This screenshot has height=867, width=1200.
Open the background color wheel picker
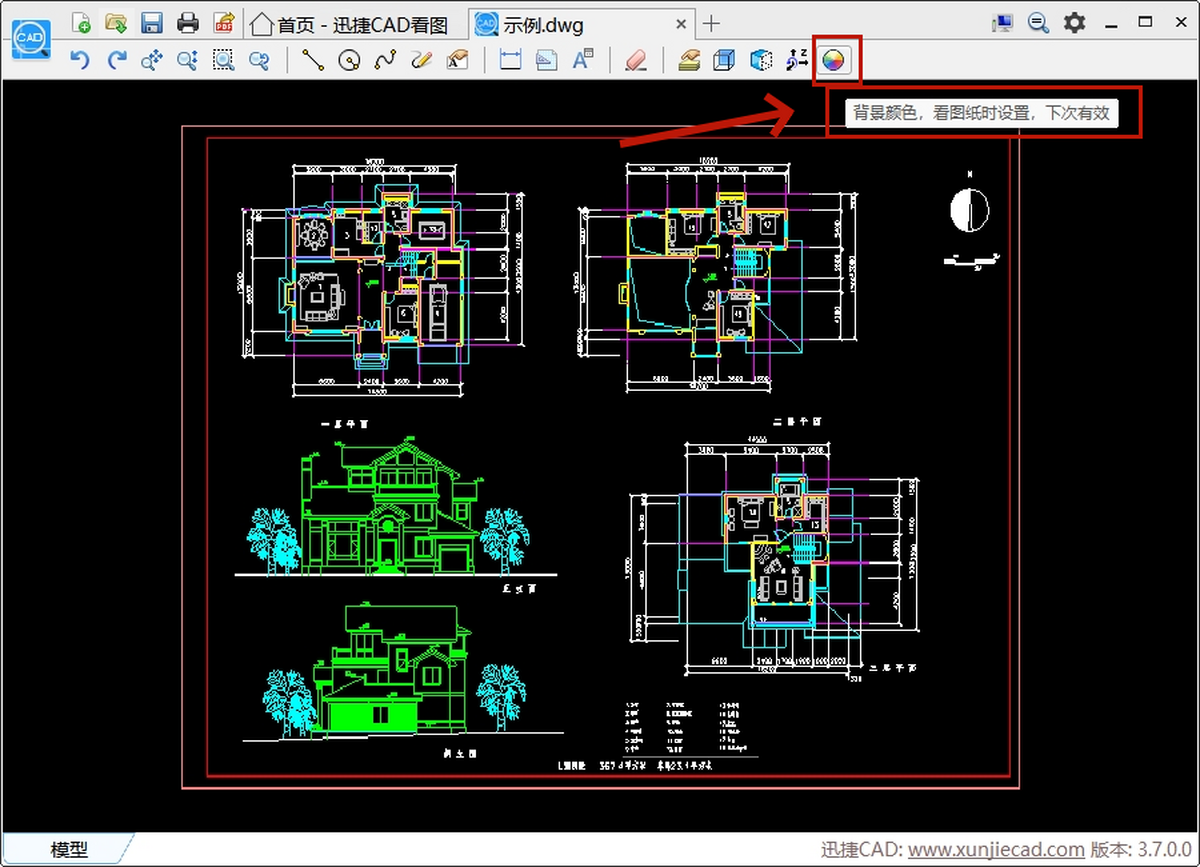tap(833, 61)
